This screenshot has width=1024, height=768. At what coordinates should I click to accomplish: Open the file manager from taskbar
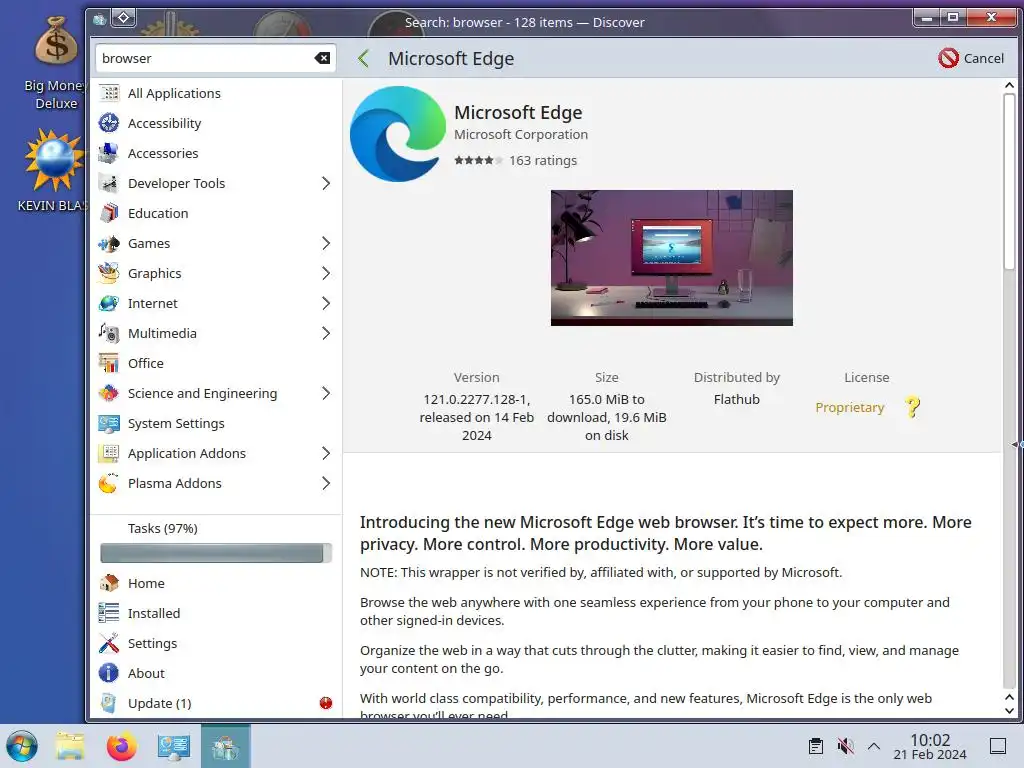pyautogui.click(x=70, y=746)
